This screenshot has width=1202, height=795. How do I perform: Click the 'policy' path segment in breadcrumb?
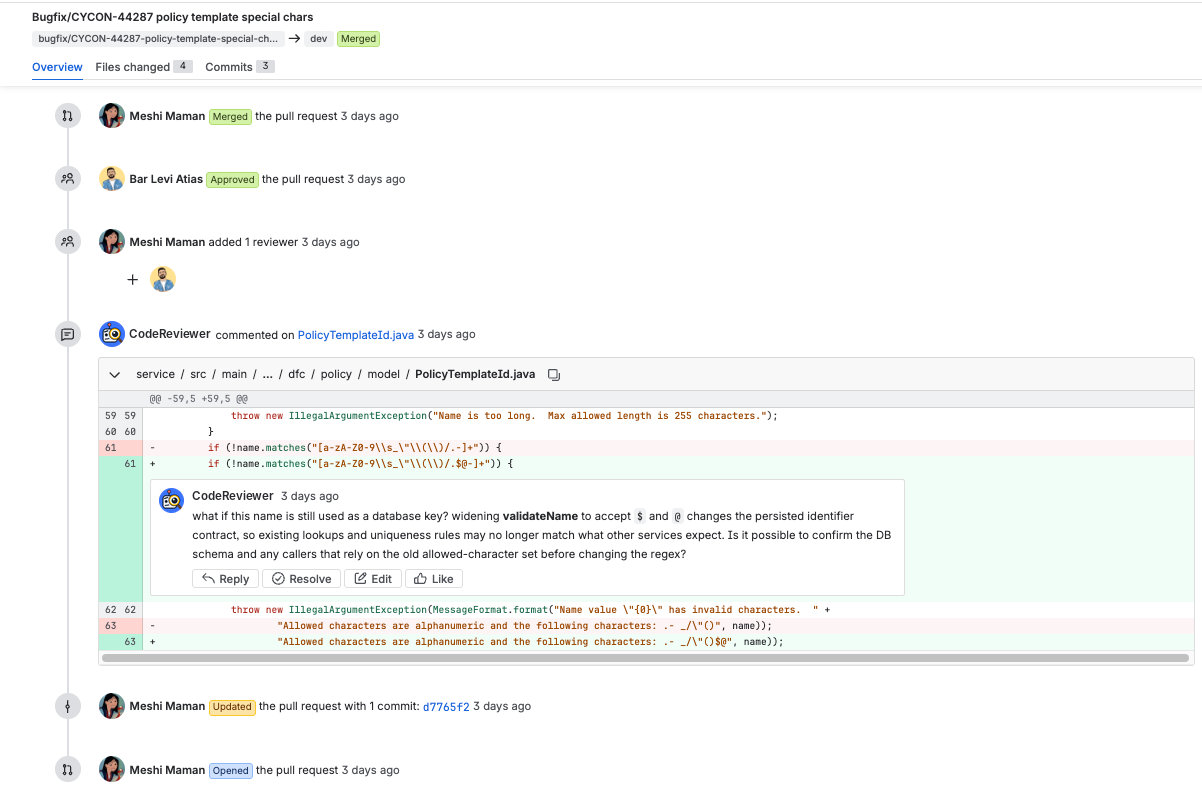(x=336, y=374)
